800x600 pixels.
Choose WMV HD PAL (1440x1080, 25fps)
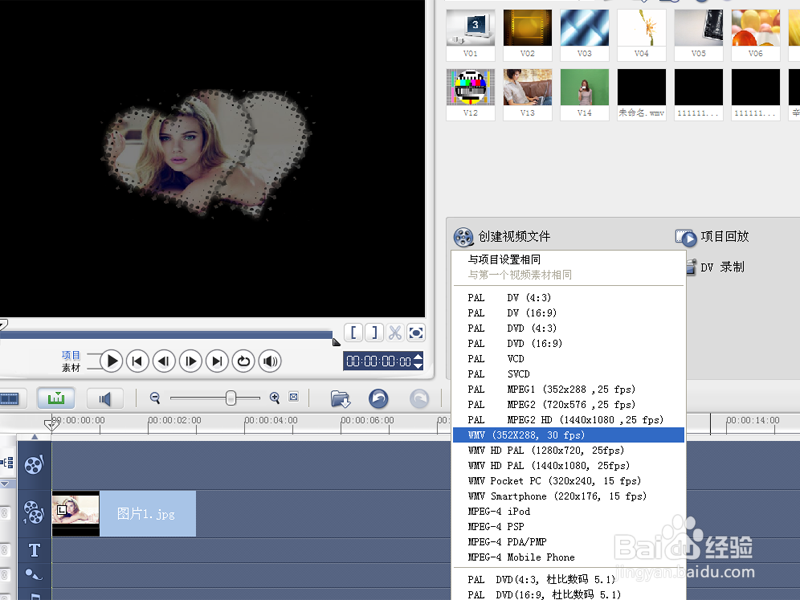(568, 466)
